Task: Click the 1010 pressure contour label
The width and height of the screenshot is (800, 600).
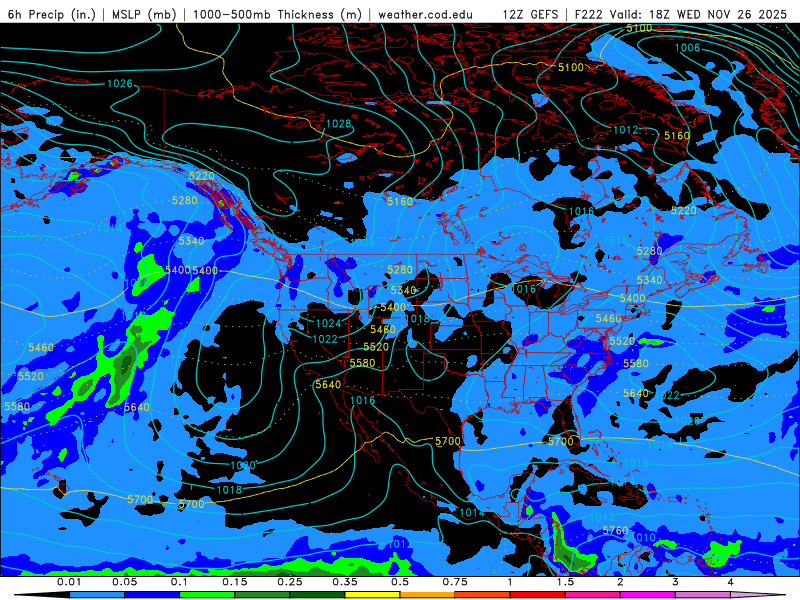Action: 643,538
